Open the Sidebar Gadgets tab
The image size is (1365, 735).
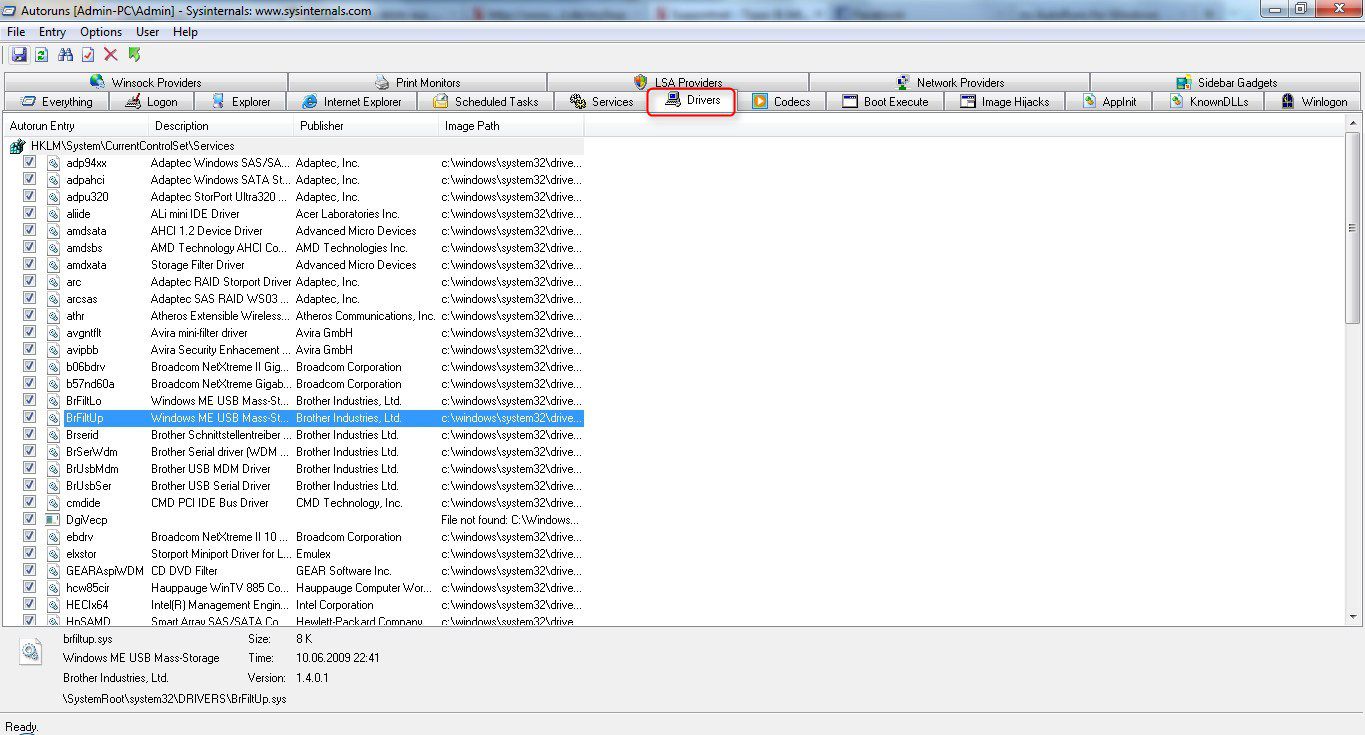[x=1226, y=83]
